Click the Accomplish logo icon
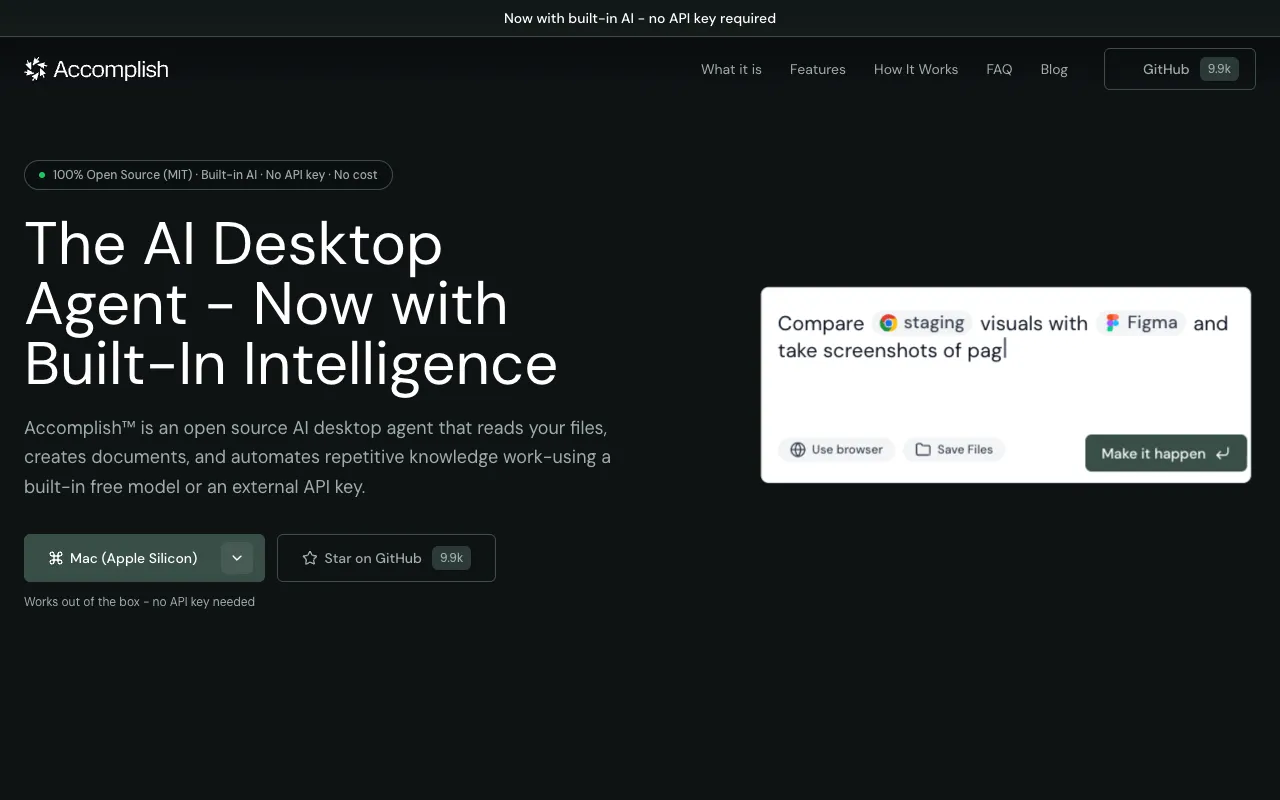The height and width of the screenshot is (800, 1280). click(x=35, y=68)
